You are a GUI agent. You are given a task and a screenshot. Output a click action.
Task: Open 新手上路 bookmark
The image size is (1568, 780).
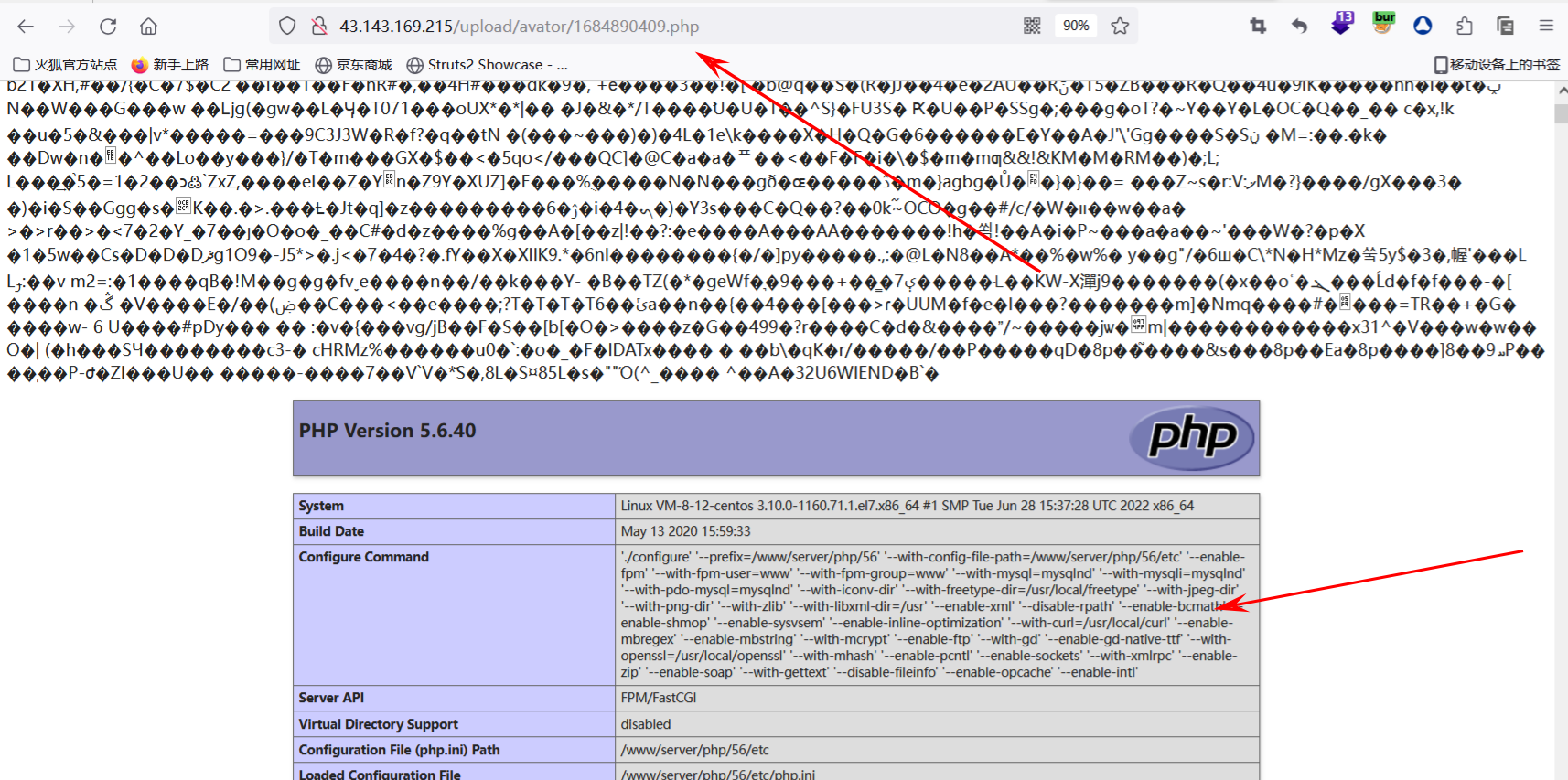[x=170, y=65]
